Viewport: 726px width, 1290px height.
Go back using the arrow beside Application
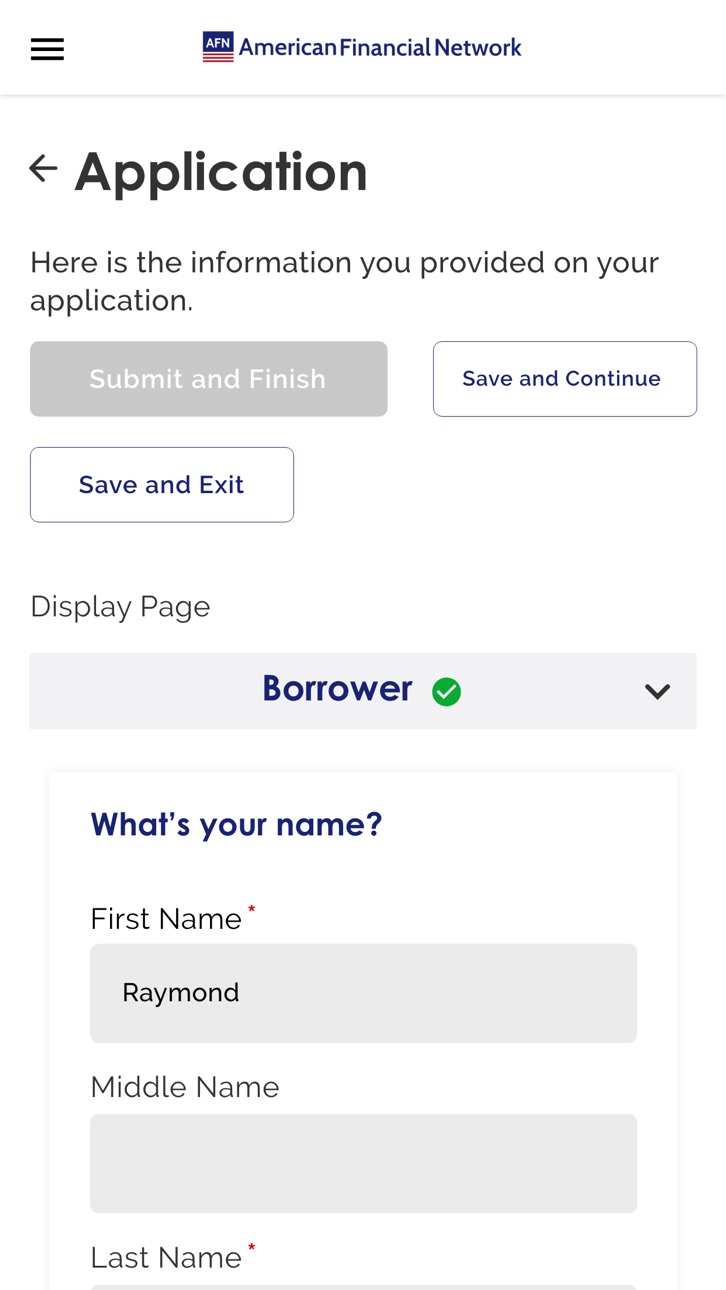click(43, 168)
